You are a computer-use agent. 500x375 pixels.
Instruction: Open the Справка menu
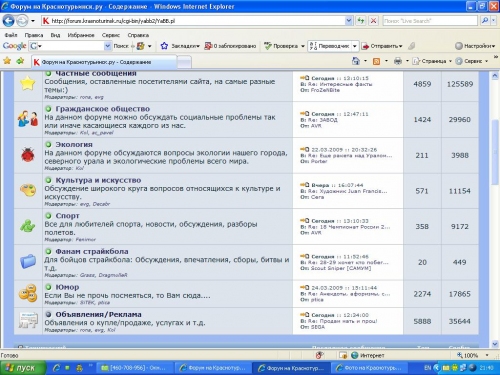tap(138, 35)
